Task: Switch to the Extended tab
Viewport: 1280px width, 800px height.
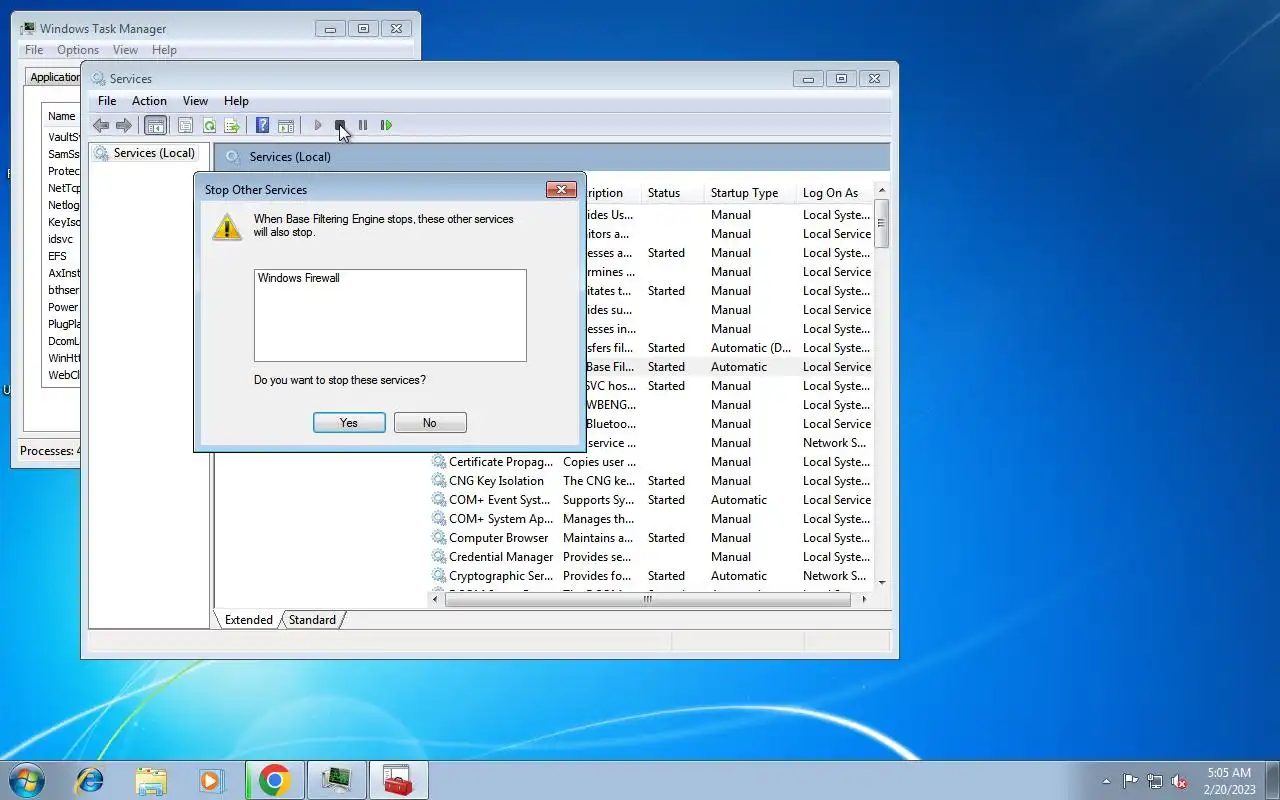Action: (x=248, y=620)
